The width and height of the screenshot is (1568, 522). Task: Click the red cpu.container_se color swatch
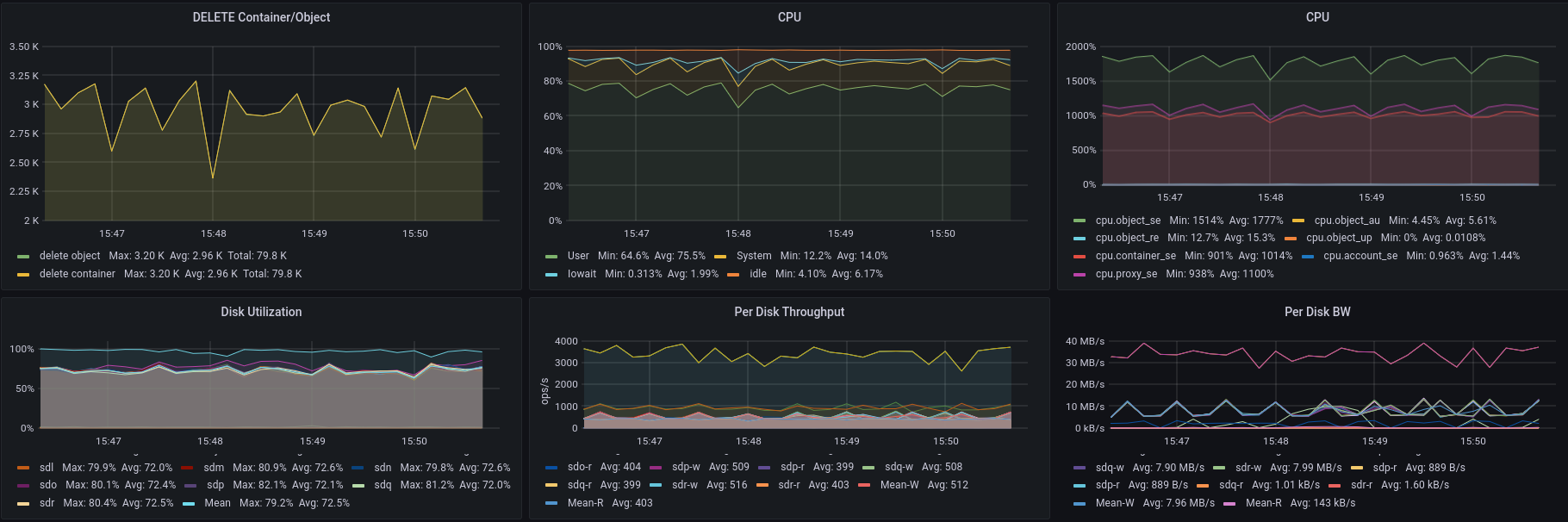click(1080, 256)
